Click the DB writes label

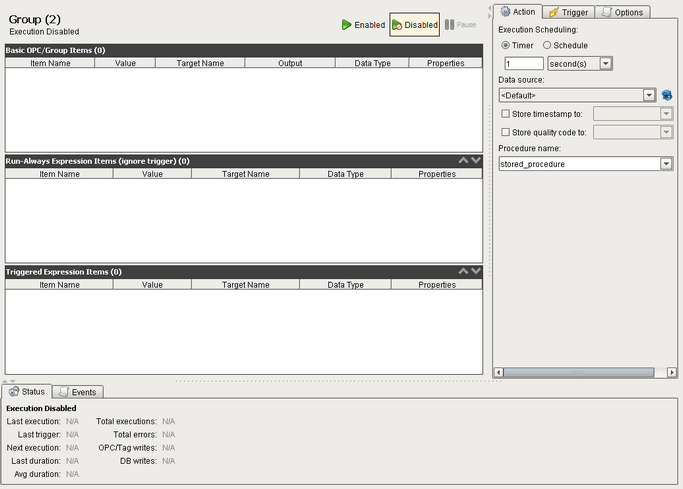pos(138,461)
